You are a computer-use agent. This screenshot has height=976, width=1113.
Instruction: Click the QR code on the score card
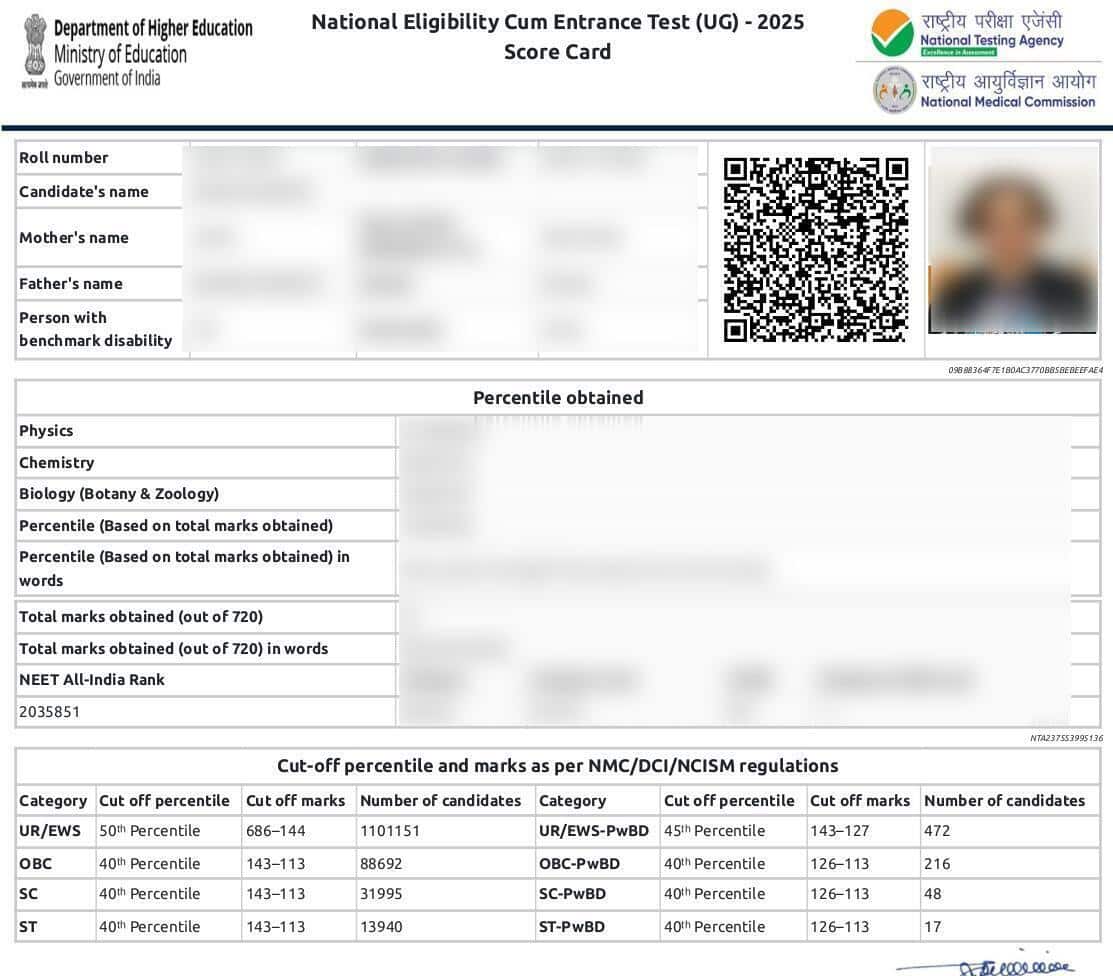[x=815, y=250]
